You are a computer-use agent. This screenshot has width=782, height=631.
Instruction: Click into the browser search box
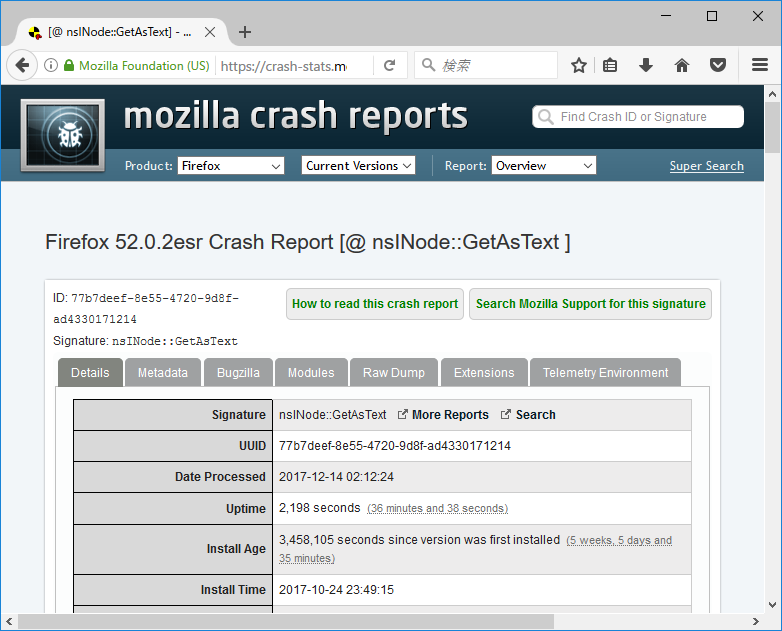[x=486, y=65]
